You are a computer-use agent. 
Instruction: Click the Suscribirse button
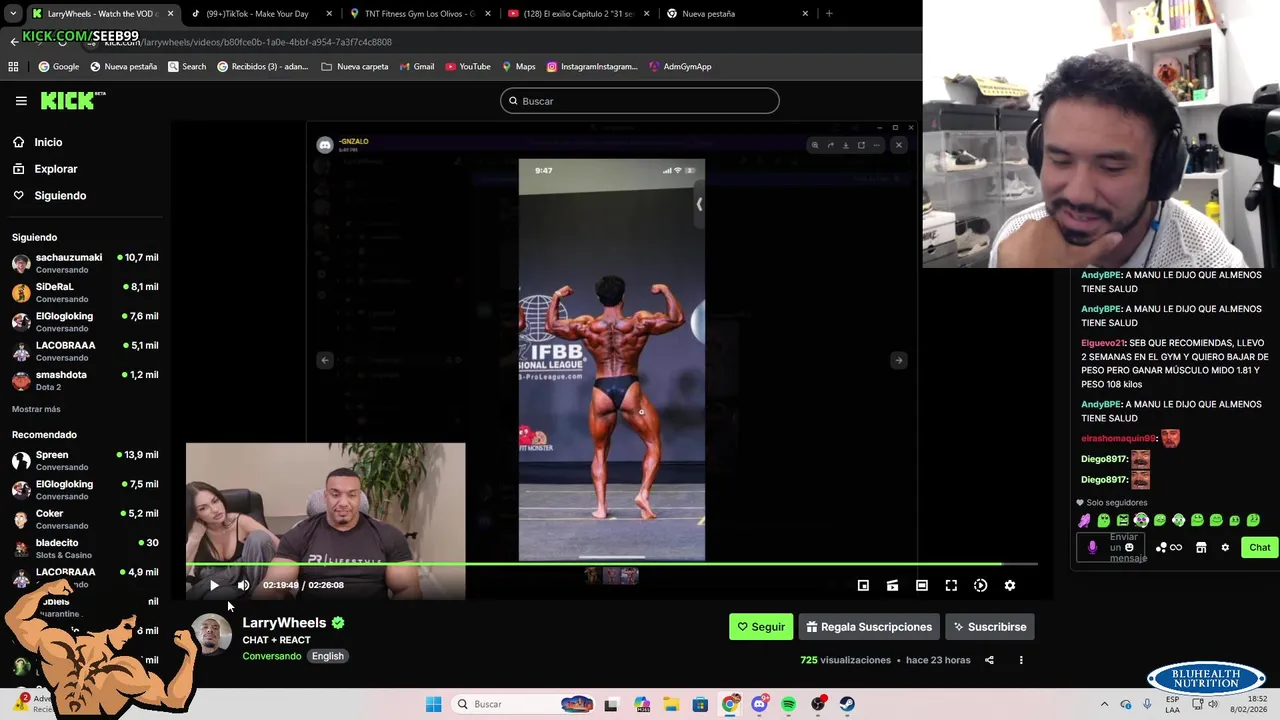pos(990,627)
